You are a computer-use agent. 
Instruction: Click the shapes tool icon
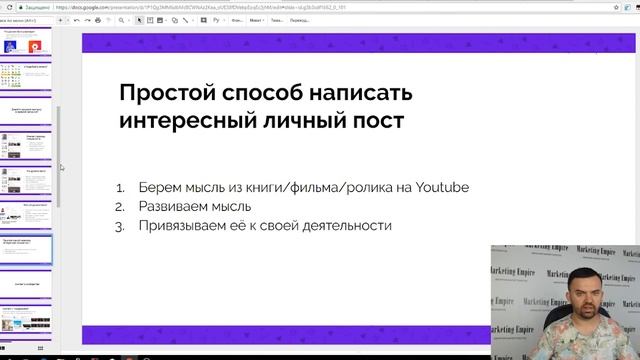coord(175,20)
